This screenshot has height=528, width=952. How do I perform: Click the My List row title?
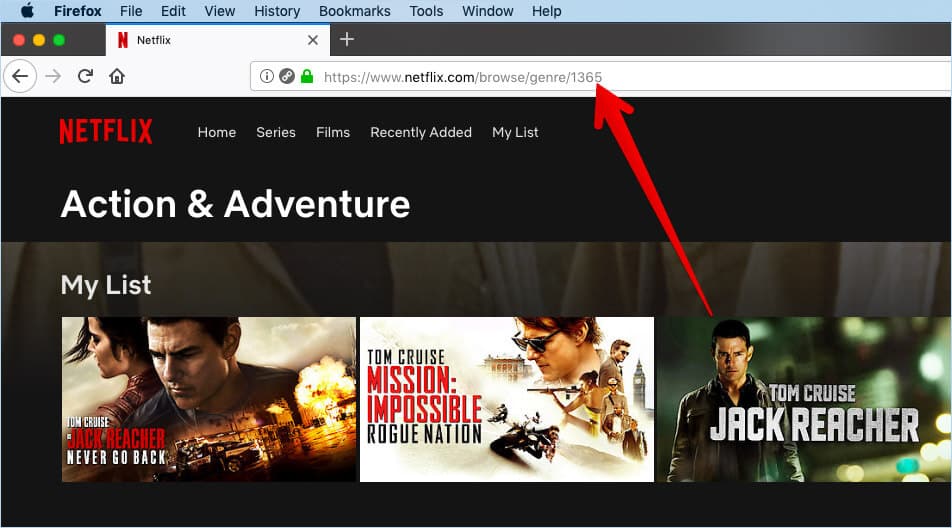tap(106, 285)
